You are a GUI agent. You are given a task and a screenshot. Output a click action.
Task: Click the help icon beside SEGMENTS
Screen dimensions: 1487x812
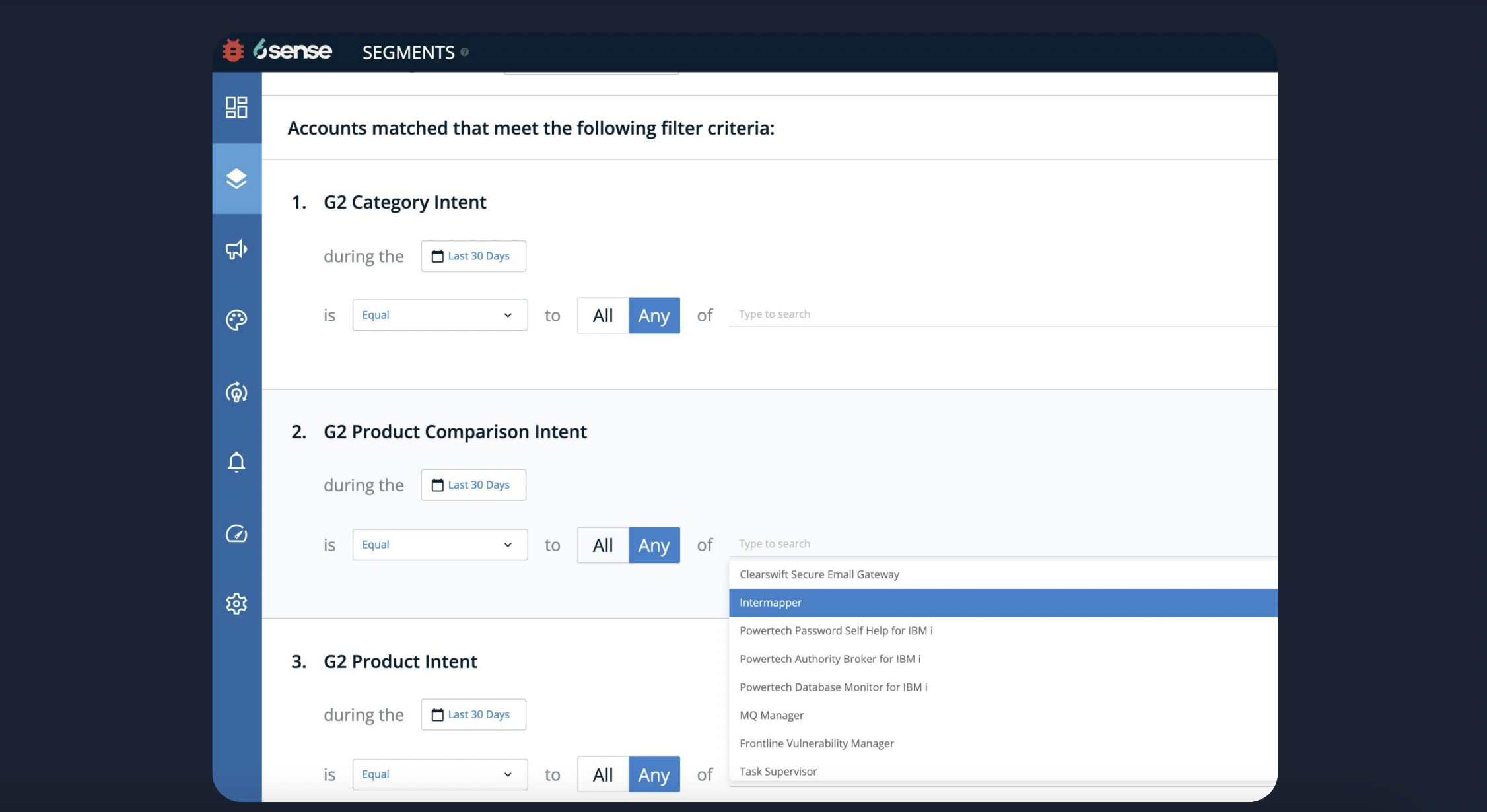[x=465, y=52]
